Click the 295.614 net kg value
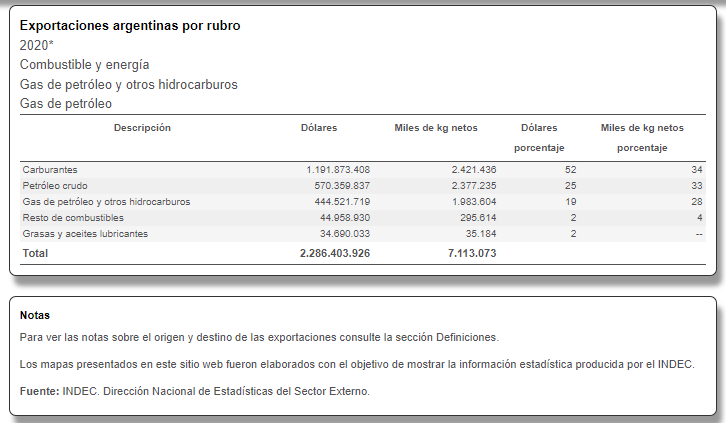 point(476,217)
